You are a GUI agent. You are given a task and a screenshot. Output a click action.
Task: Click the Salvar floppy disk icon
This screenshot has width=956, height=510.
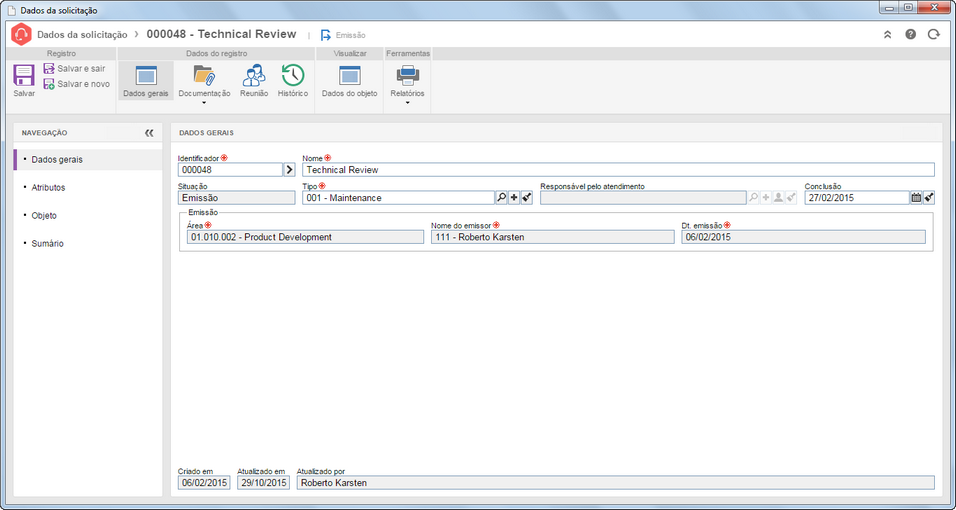click(24, 76)
